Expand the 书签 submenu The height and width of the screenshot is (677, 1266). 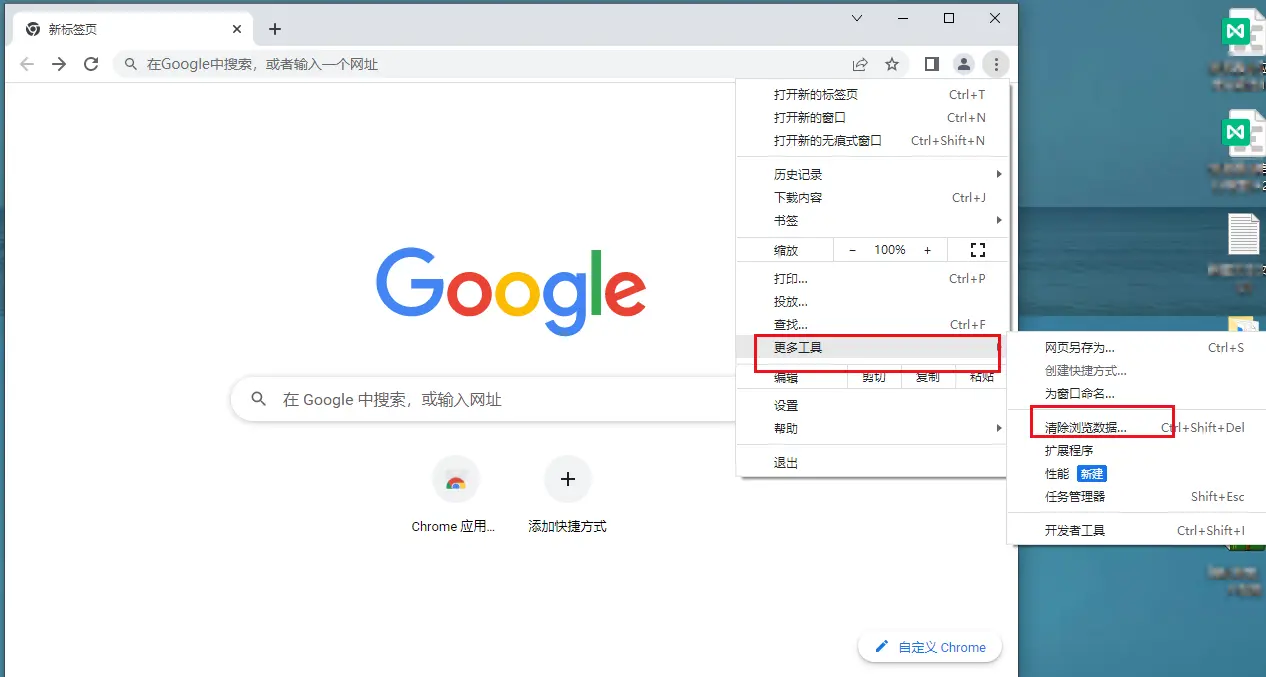click(x=870, y=220)
